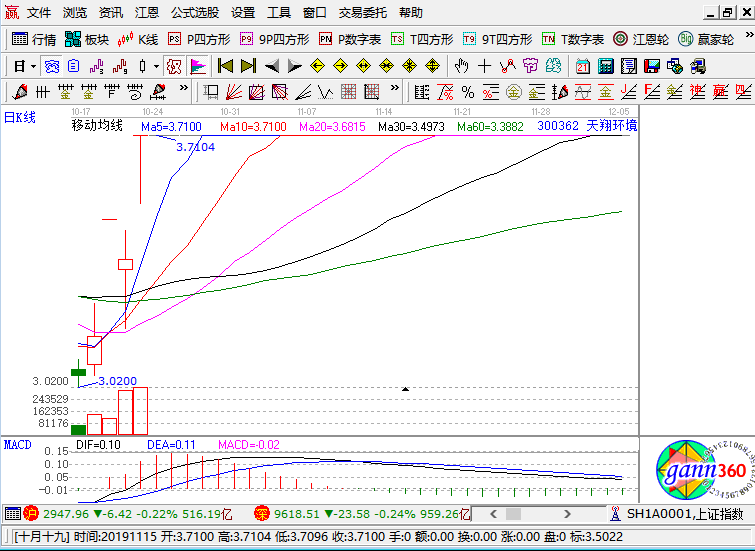Click the calculator icon in the toolbar
Screen dimensions: 755x551
(606, 66)
